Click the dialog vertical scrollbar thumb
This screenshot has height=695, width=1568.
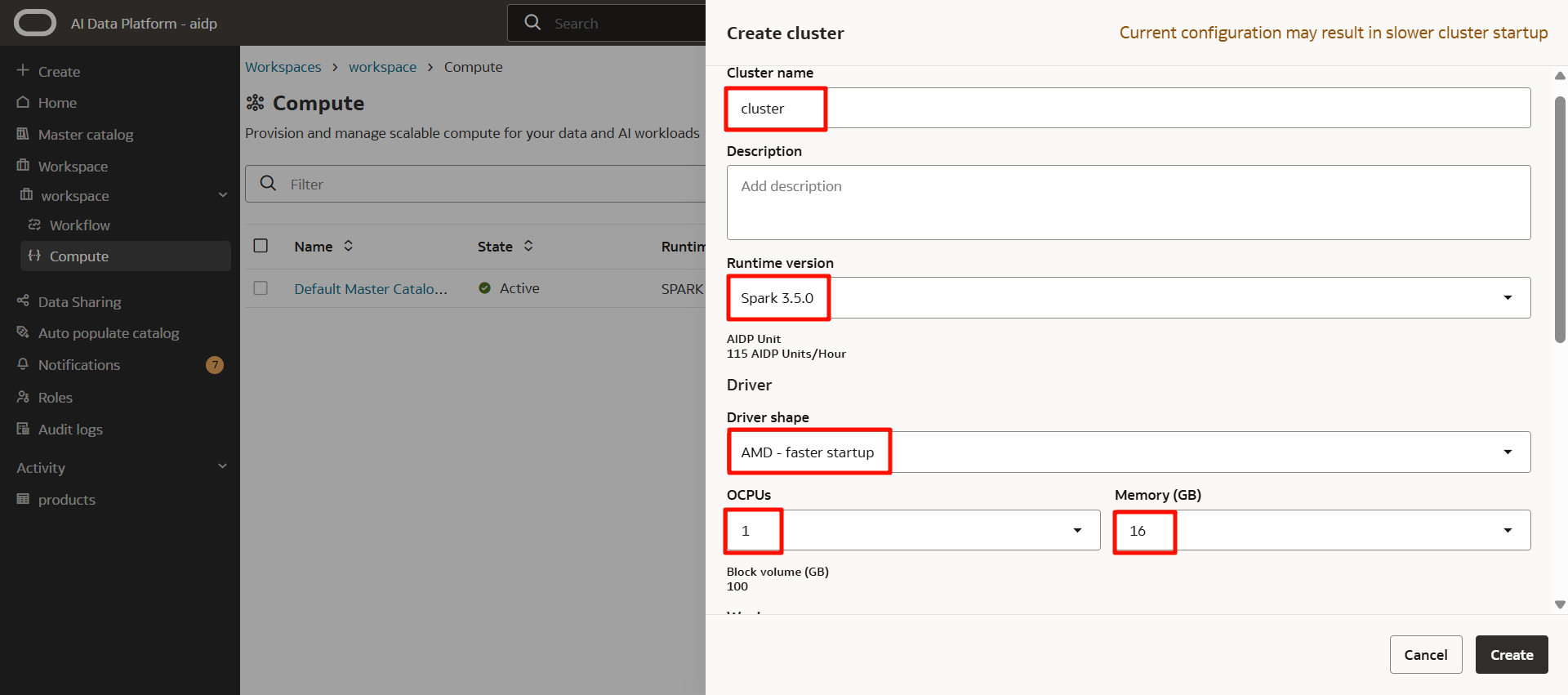click(x=1560, y=219)
